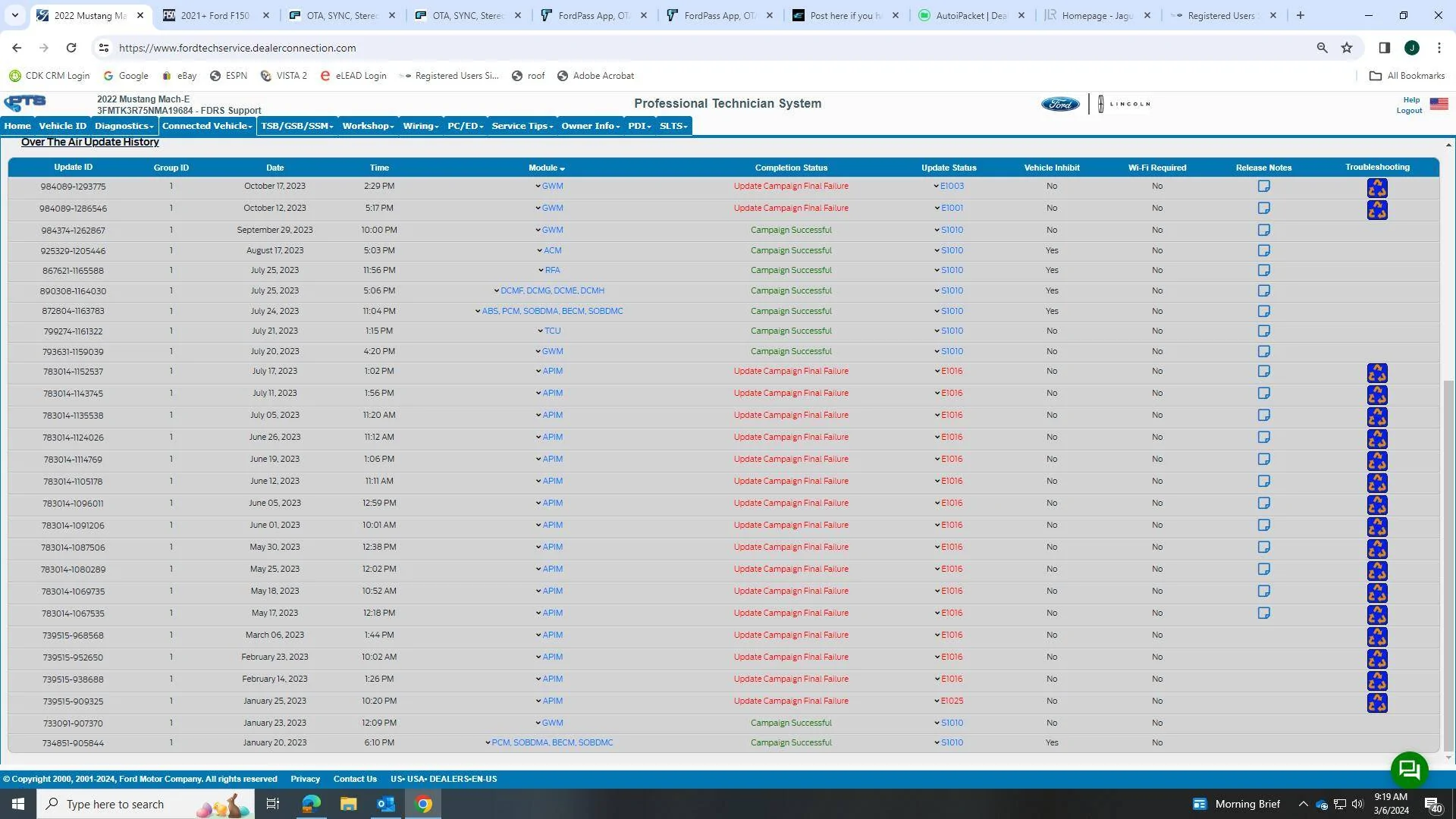Launch troubleshooting for update 783014-1152537

pyautogui.click(x=1377, y=373)
